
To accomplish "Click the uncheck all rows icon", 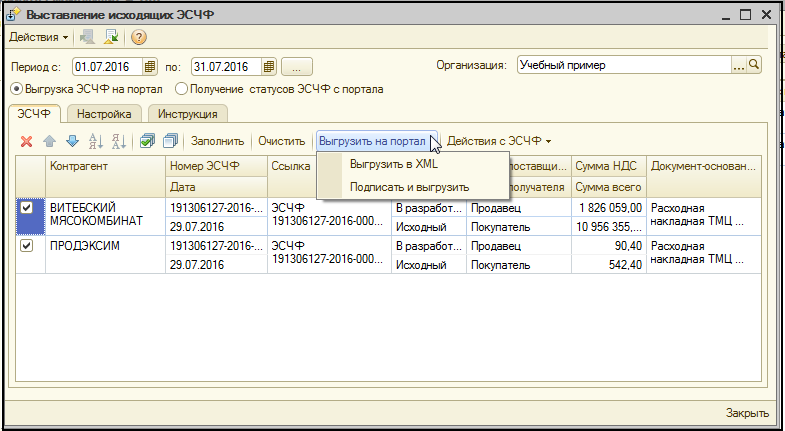I will tap(169, 141).
